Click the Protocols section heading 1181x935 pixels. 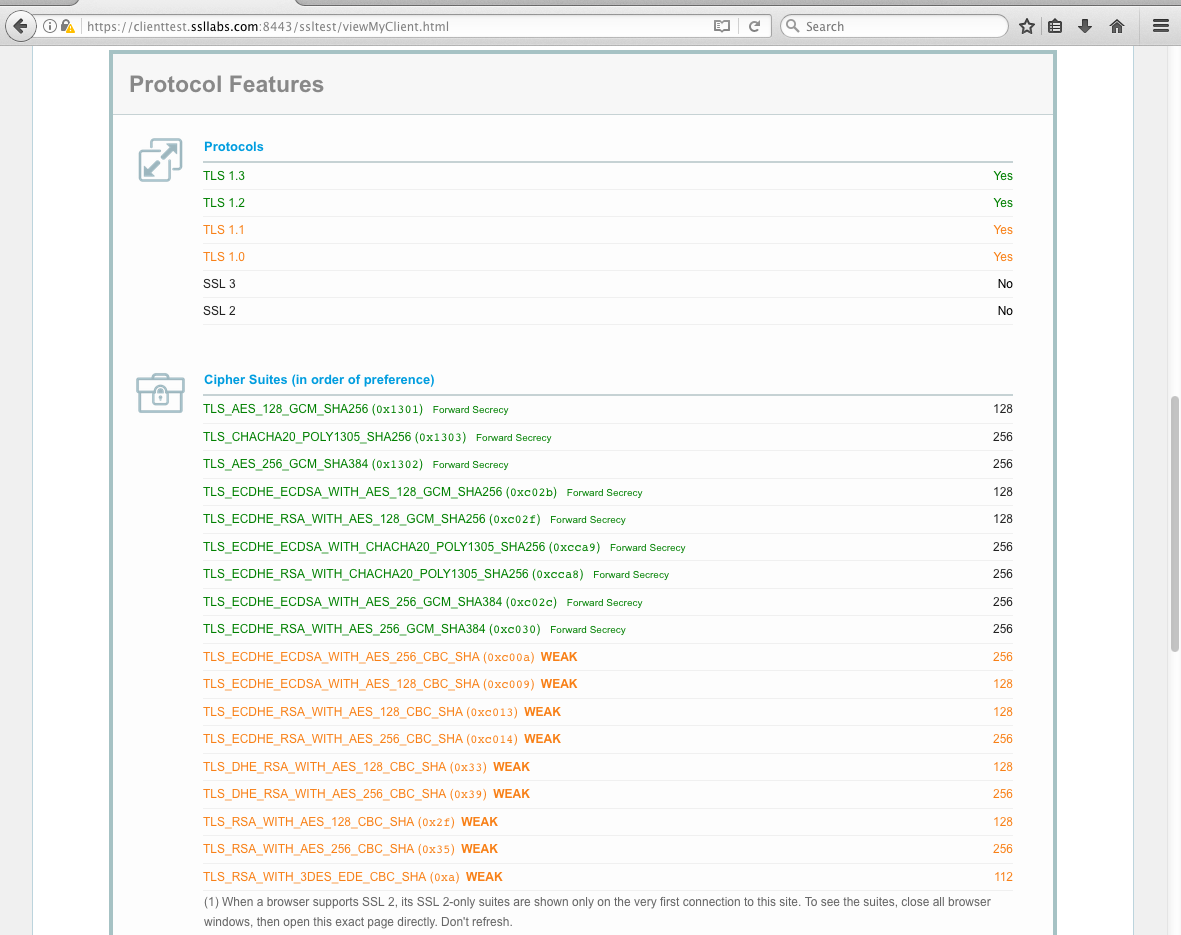[234, 147]
